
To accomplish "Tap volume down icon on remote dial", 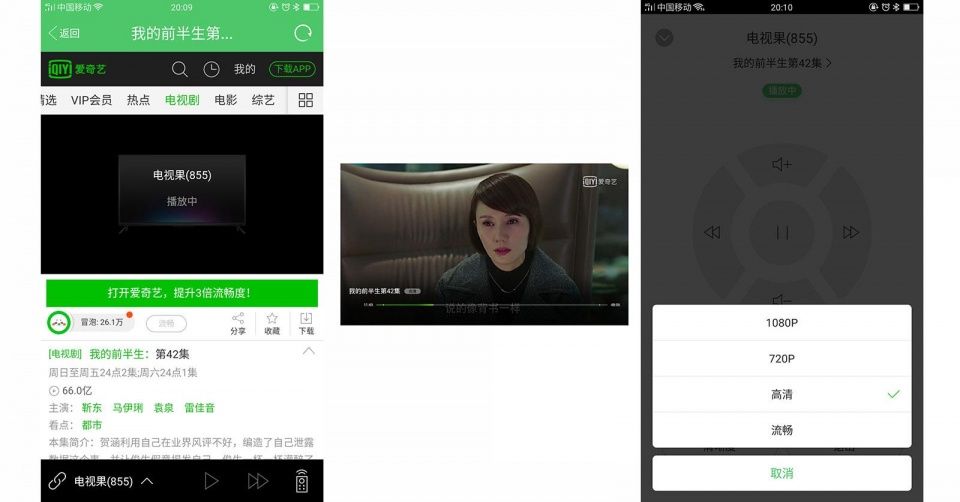I will (x=782, y=299).
